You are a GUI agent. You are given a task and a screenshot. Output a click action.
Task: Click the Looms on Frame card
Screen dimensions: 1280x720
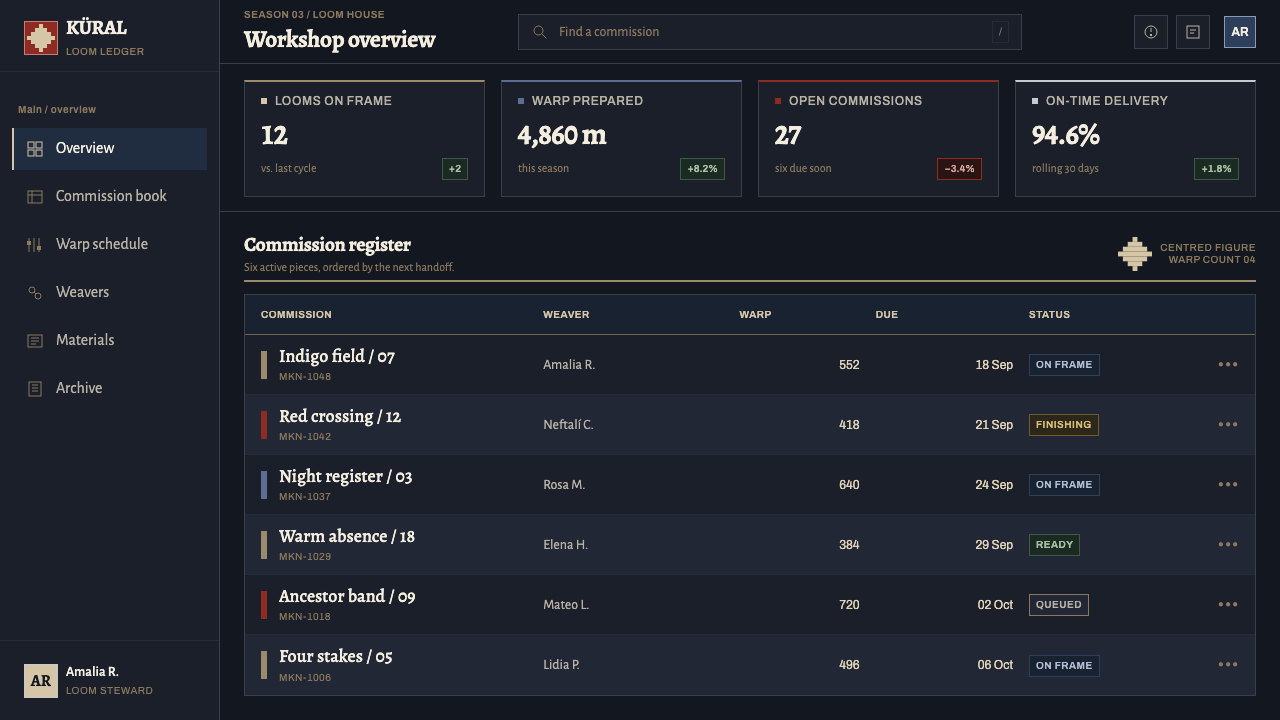click(365, 138)
